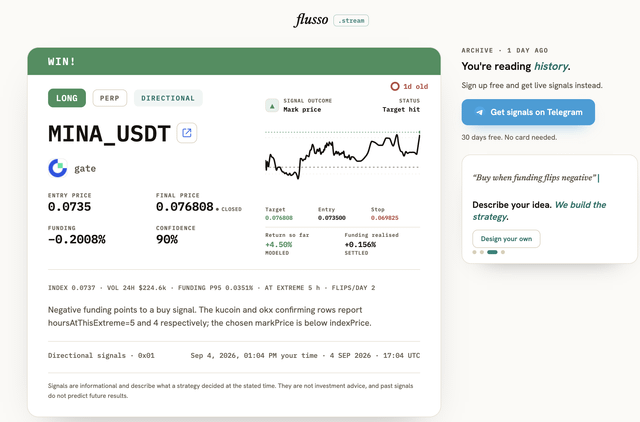Go to last carousel dot
The image size is (640, 422).
[503, 252]
